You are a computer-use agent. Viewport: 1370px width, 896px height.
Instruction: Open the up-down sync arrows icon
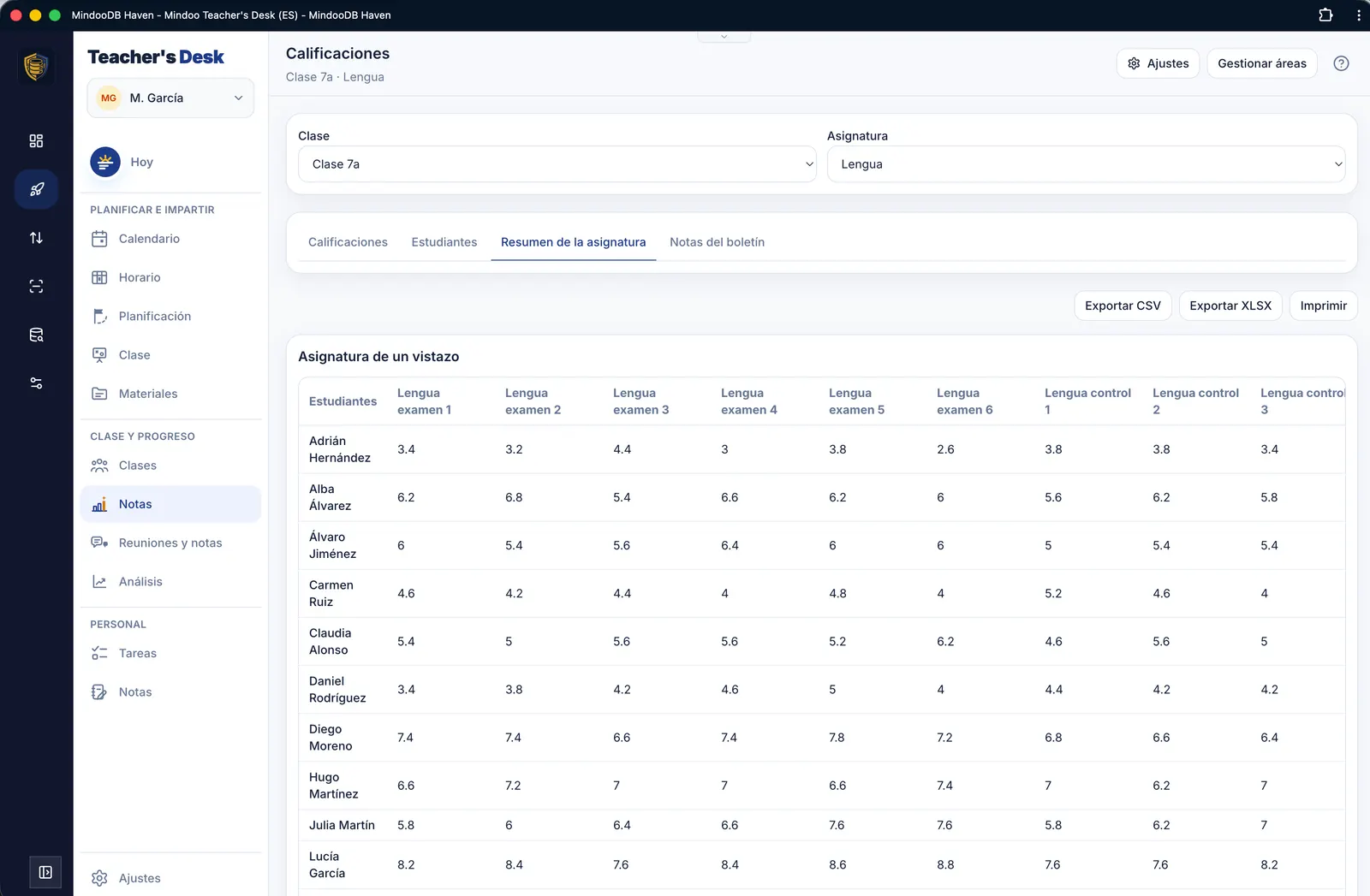click(x=36, y=238)
